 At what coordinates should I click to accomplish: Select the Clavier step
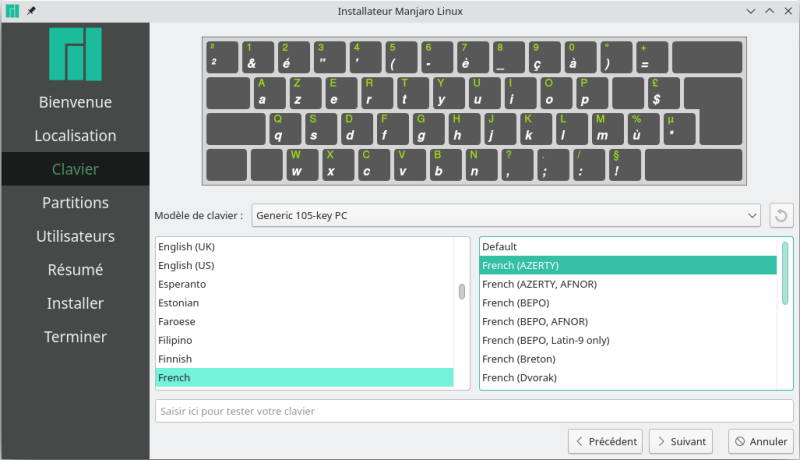pos(76,169)
